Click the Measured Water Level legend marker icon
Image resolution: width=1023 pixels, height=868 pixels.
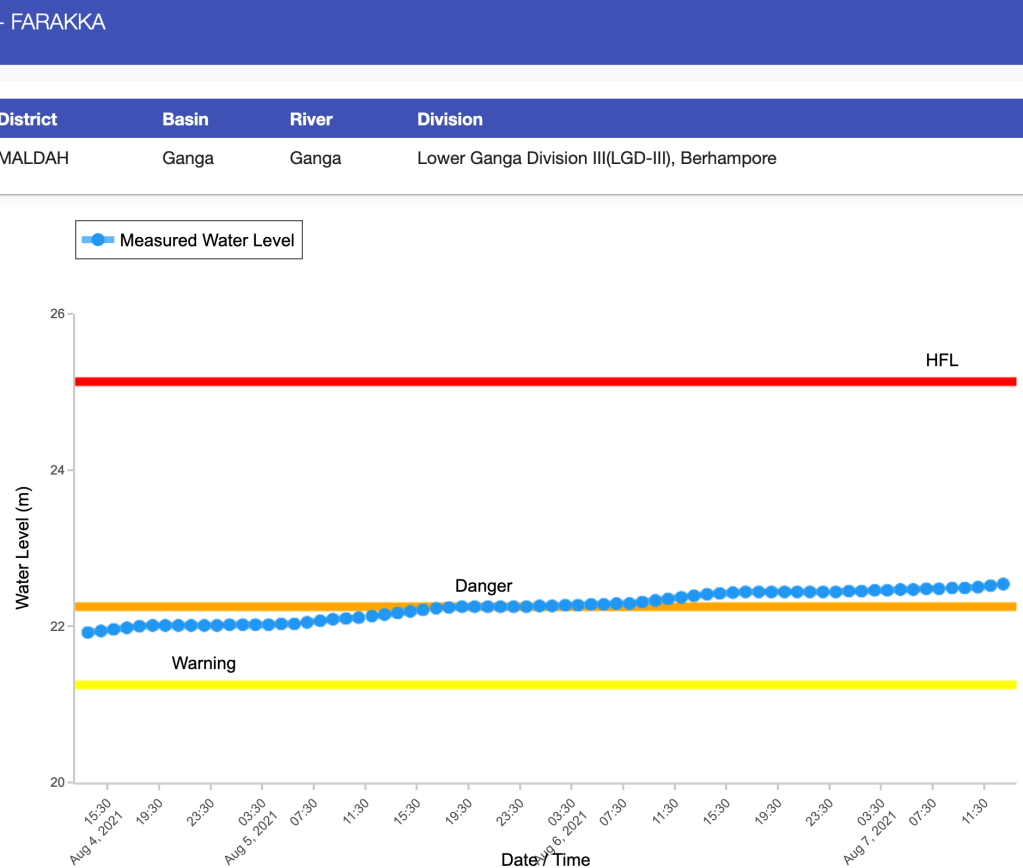(98, 240)
